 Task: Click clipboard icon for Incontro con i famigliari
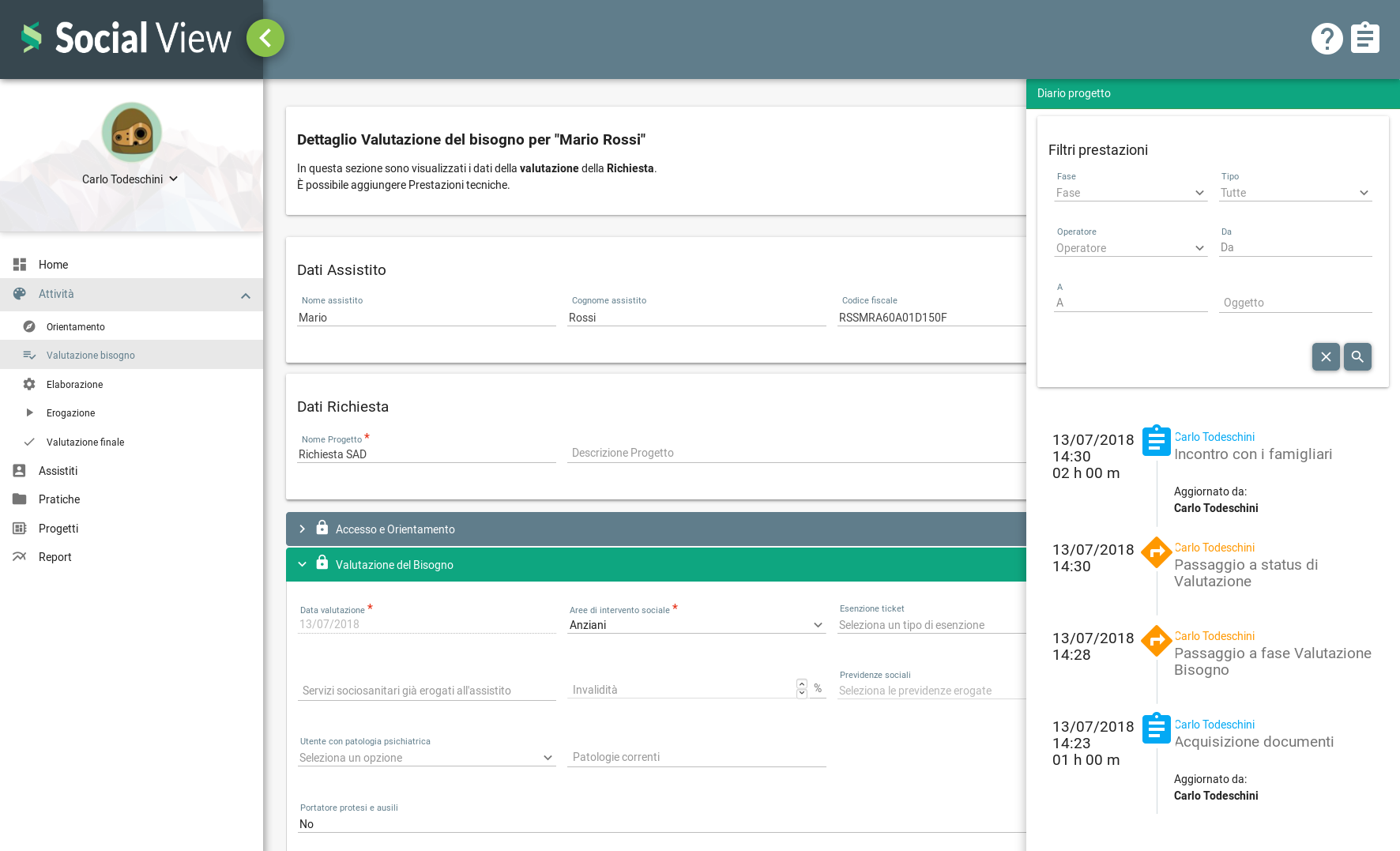coord(1157,441)
